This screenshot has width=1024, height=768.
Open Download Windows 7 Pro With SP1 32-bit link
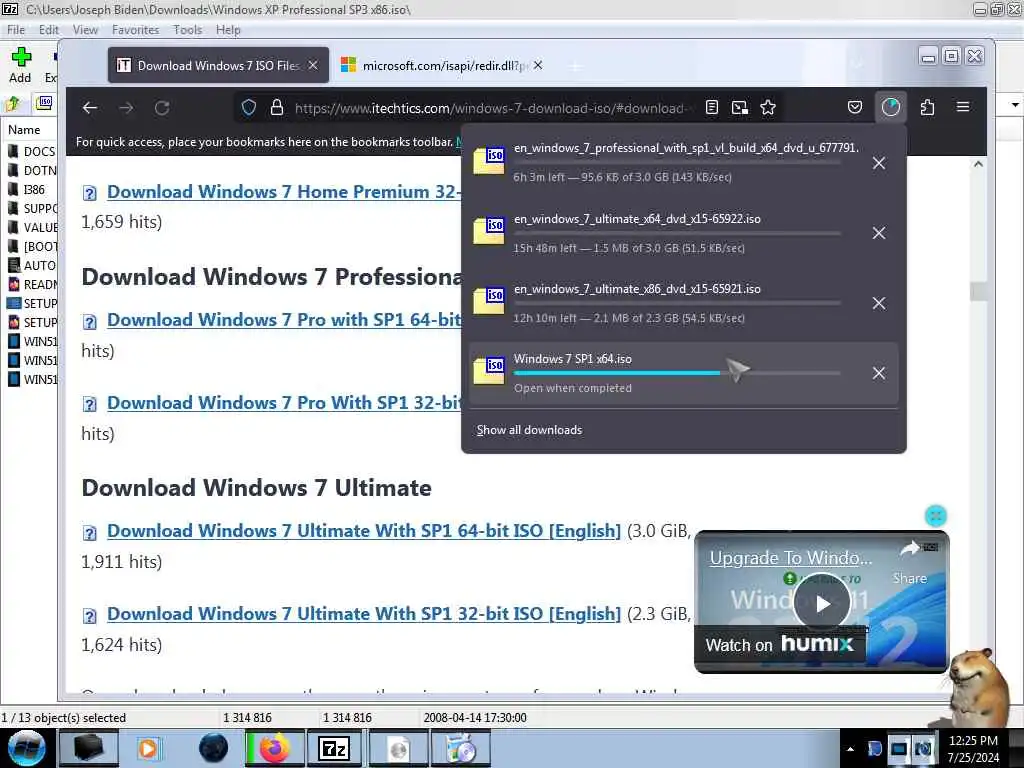point(285,403)
